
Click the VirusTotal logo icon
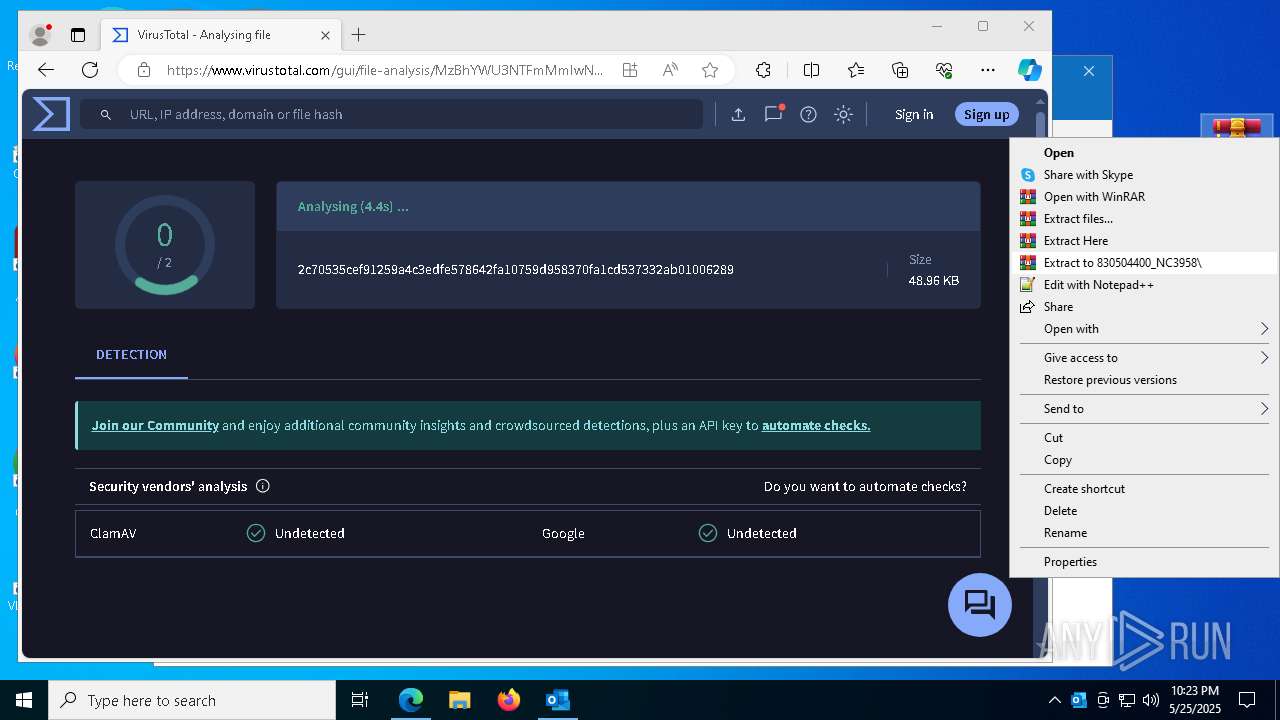click(51, 114)
